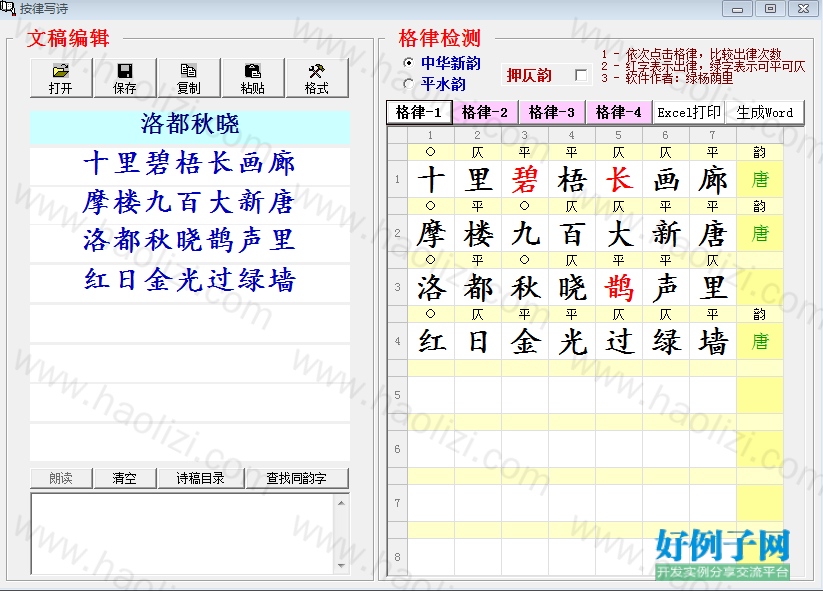Click scroll up arrow in bottom text box
The width and height of the screenshot is (823, 591).
click(341, 503)
